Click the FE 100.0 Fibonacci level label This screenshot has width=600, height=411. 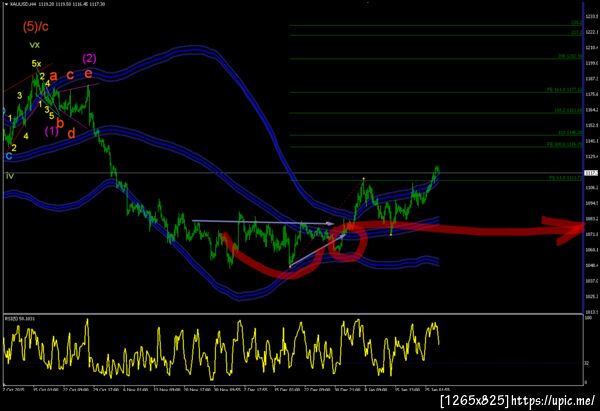[x=565, y=145]
